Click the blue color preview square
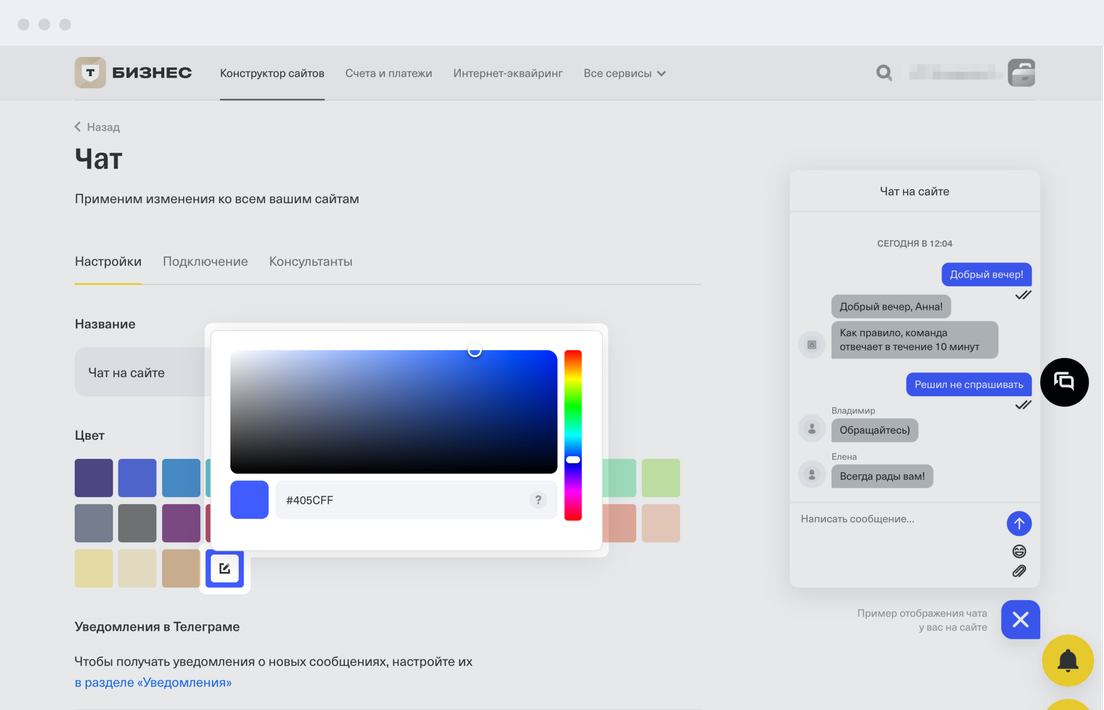Viewport: 1104px width, 710px height. pos(249,499)
